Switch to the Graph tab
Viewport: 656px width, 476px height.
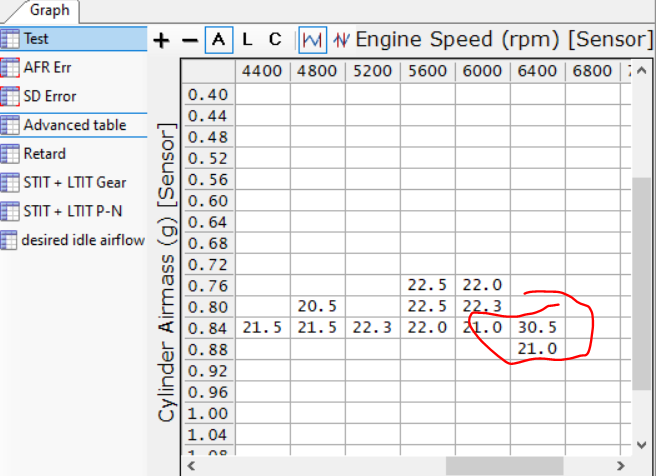pos(49,10)
